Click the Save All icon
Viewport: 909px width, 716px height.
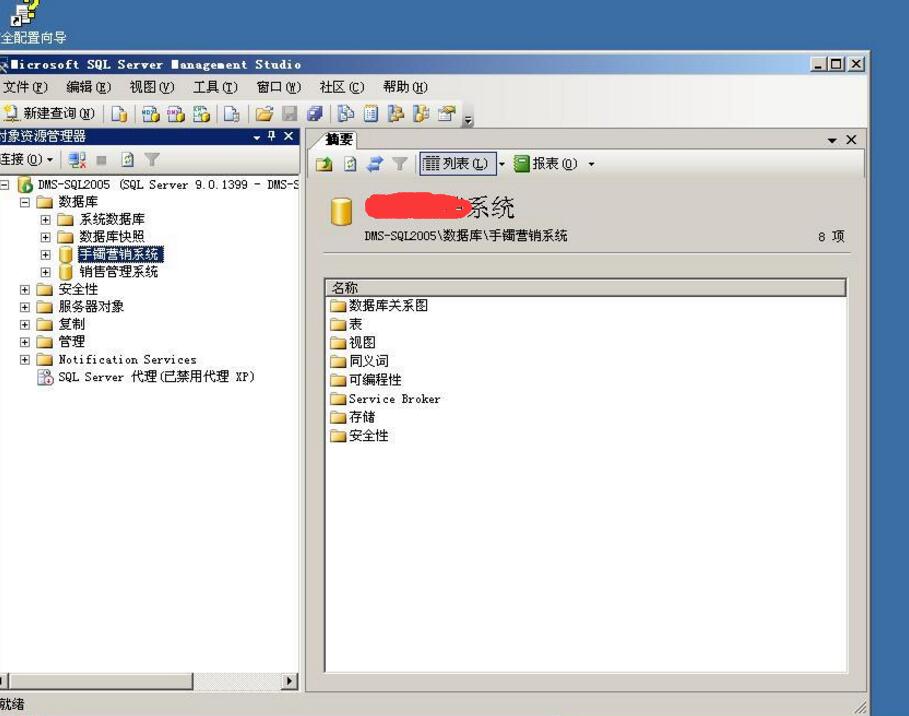[x=315, y=114]
